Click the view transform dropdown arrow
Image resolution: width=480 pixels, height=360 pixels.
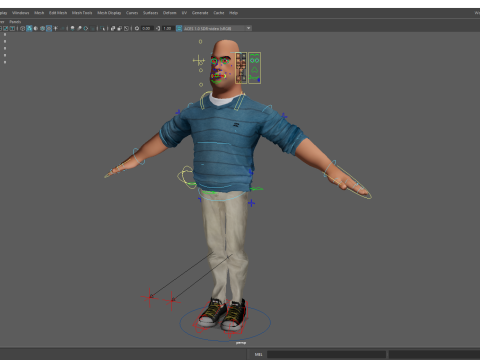coord(249,28)
